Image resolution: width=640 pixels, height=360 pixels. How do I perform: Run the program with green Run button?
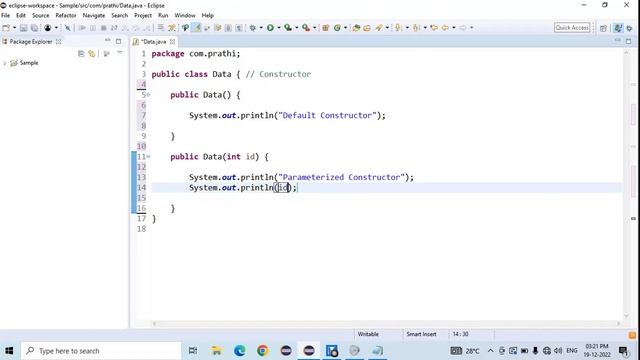tap(270, 28)
